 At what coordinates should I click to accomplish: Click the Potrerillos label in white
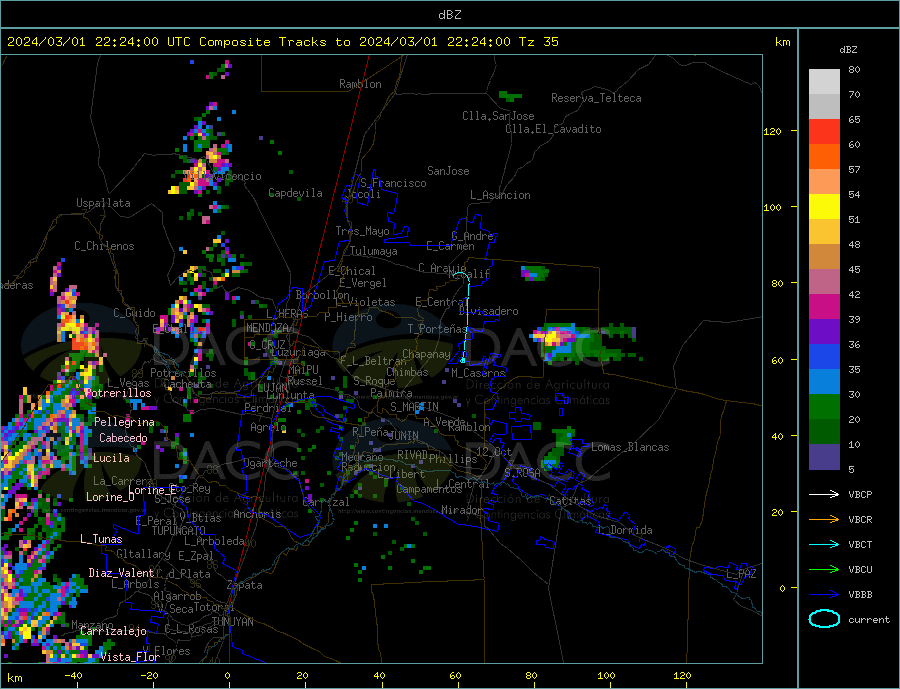tap(118, 393)
